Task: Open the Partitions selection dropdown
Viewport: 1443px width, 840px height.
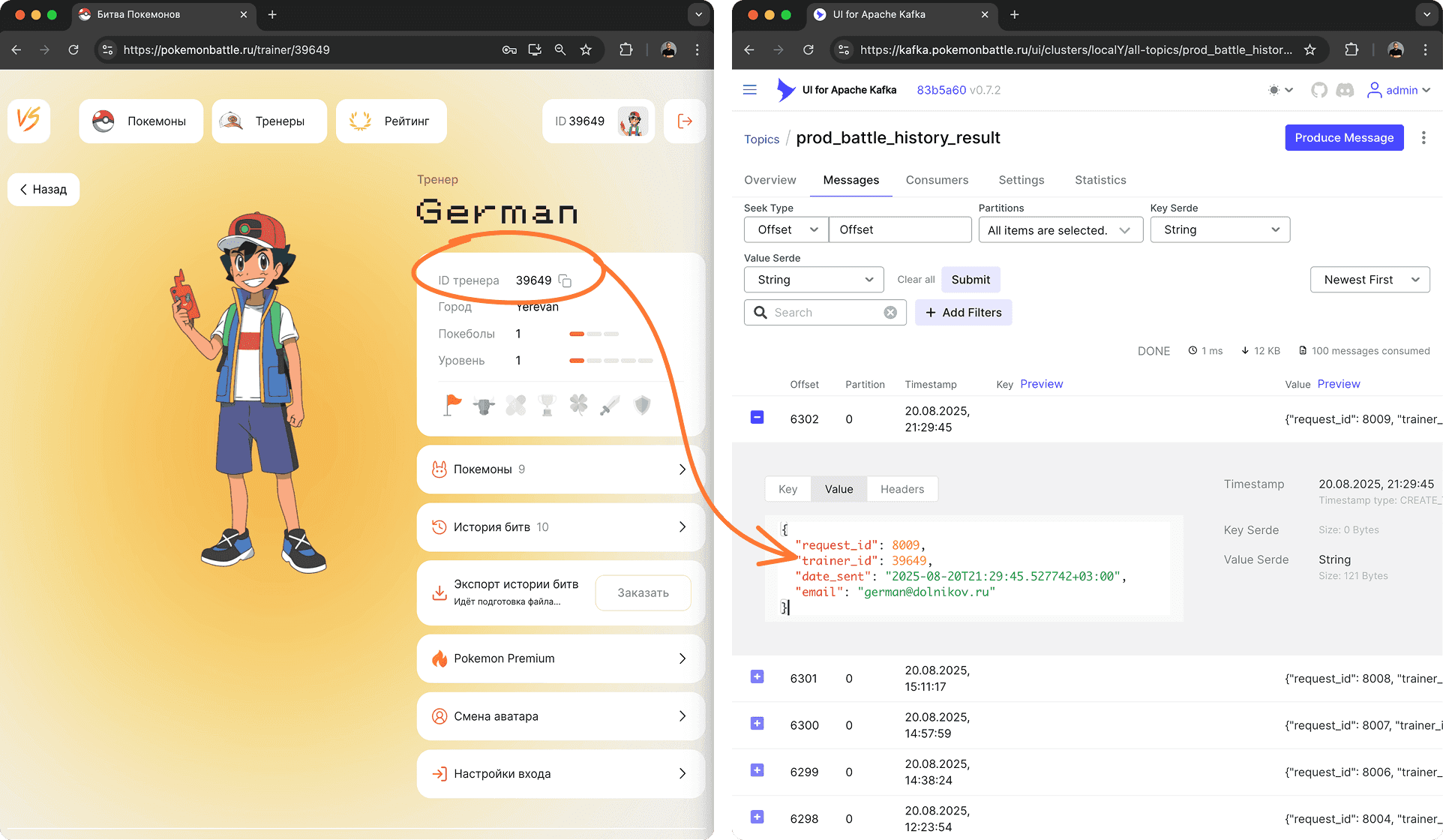Action: pyautogui.click(x=1060, y=229)
